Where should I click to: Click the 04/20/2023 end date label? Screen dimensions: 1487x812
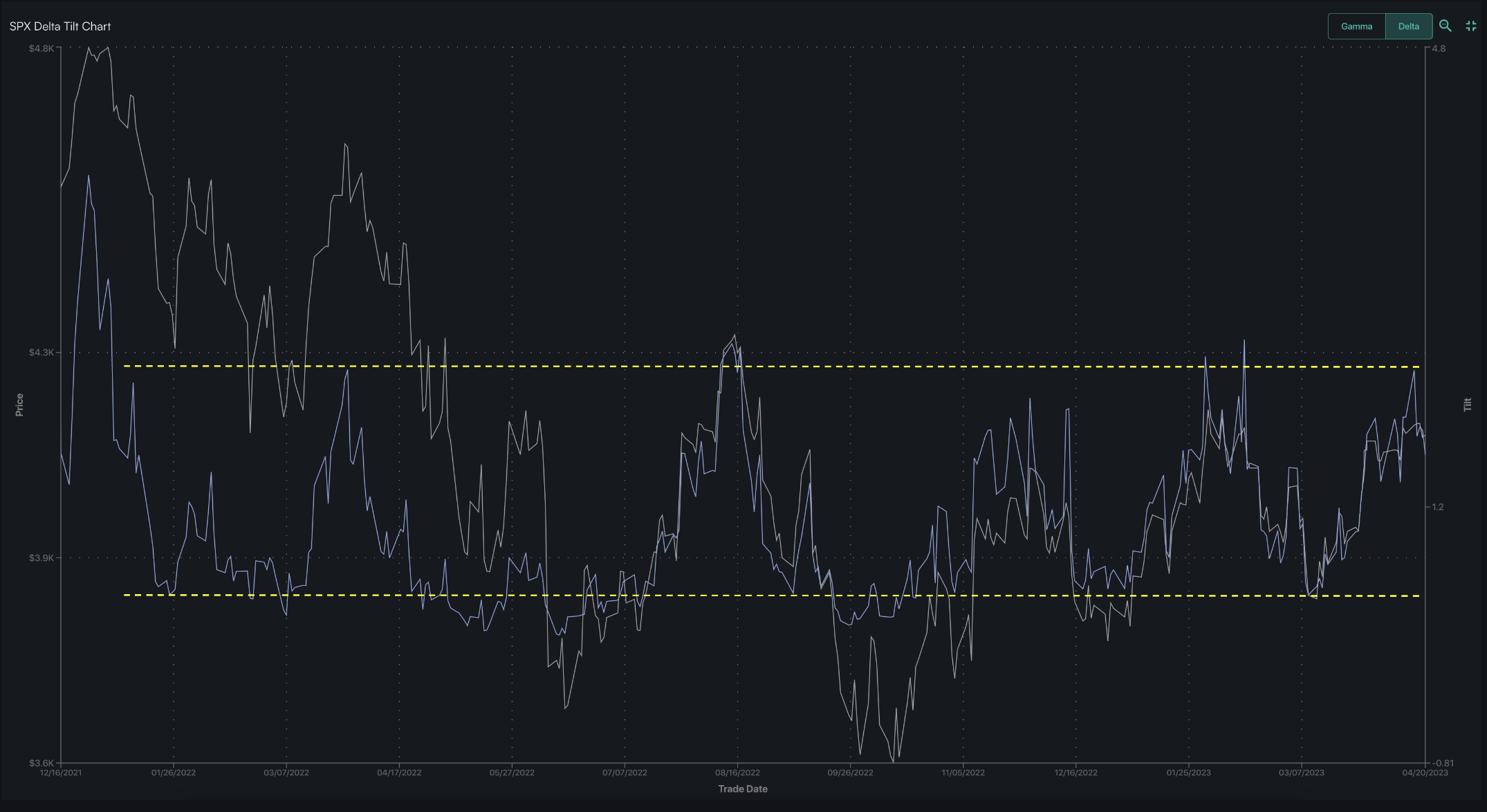pos(1425,773)
